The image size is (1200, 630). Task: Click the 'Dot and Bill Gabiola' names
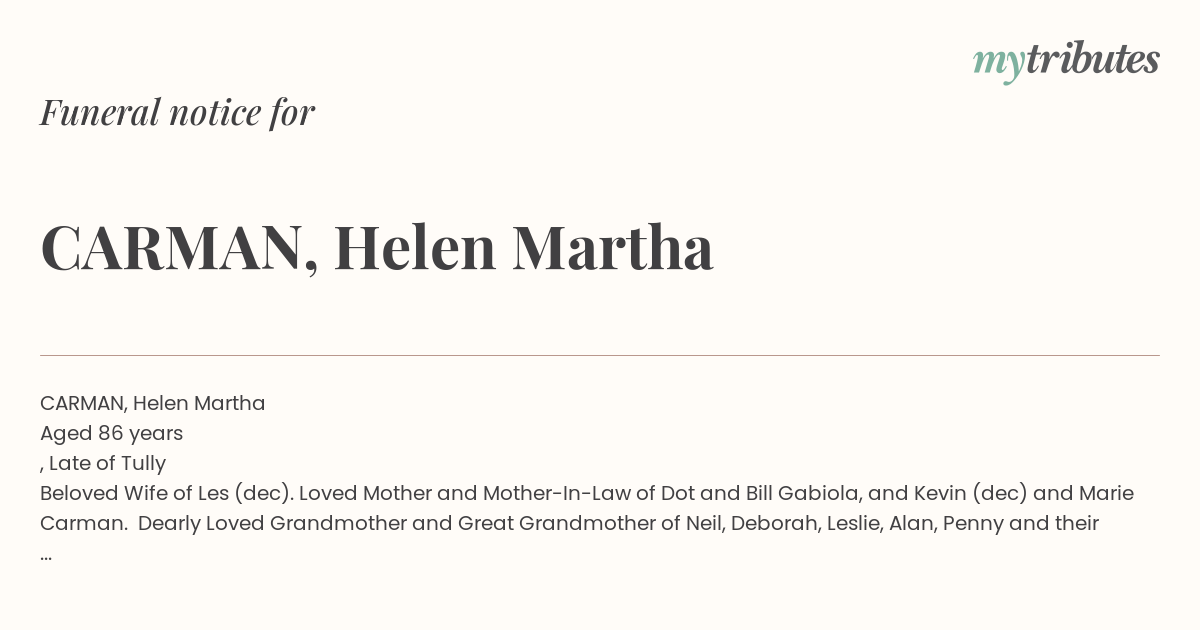758,493
